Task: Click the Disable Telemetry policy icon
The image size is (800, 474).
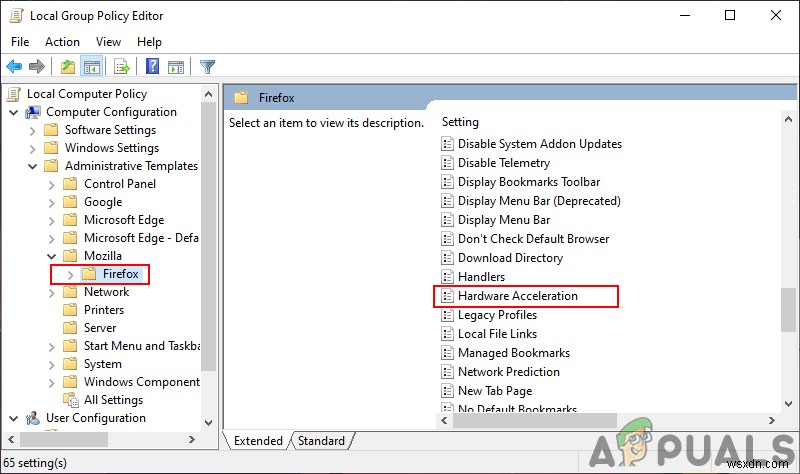Action: click(x=447, y=163)
